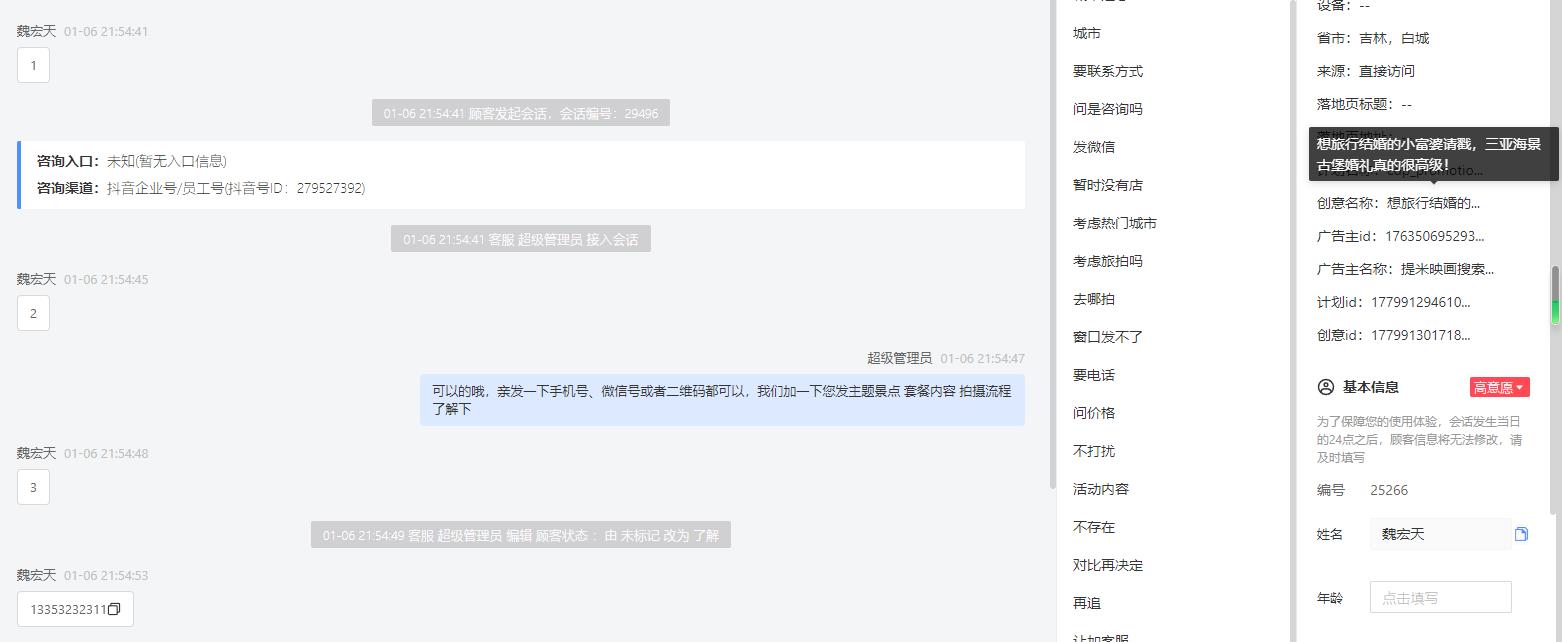Click the 年龄 input field
The width and height of the screenshot is (1562, 642).
tap(1440, 598)
